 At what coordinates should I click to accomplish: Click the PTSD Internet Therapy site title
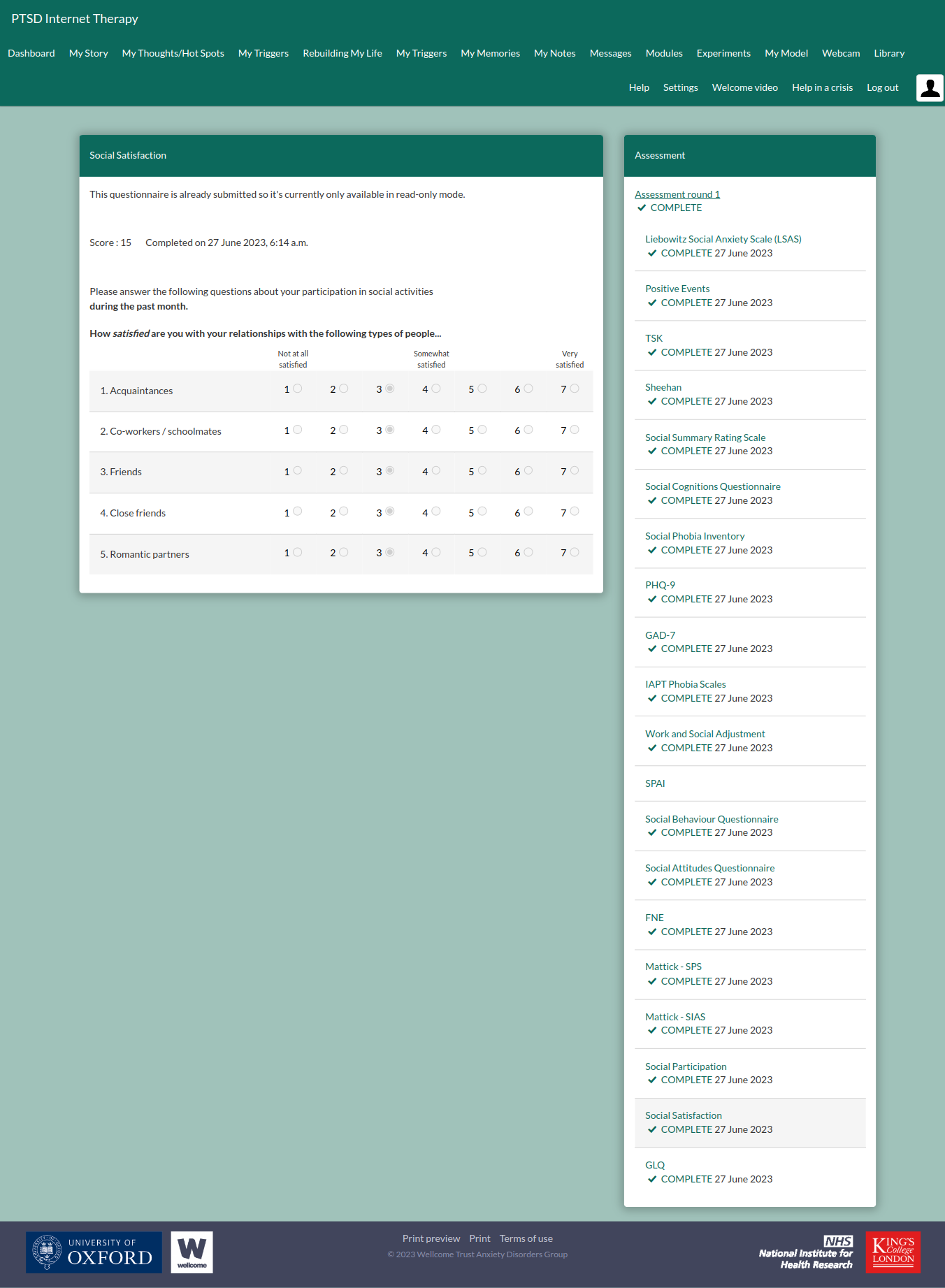coord(75,19)
